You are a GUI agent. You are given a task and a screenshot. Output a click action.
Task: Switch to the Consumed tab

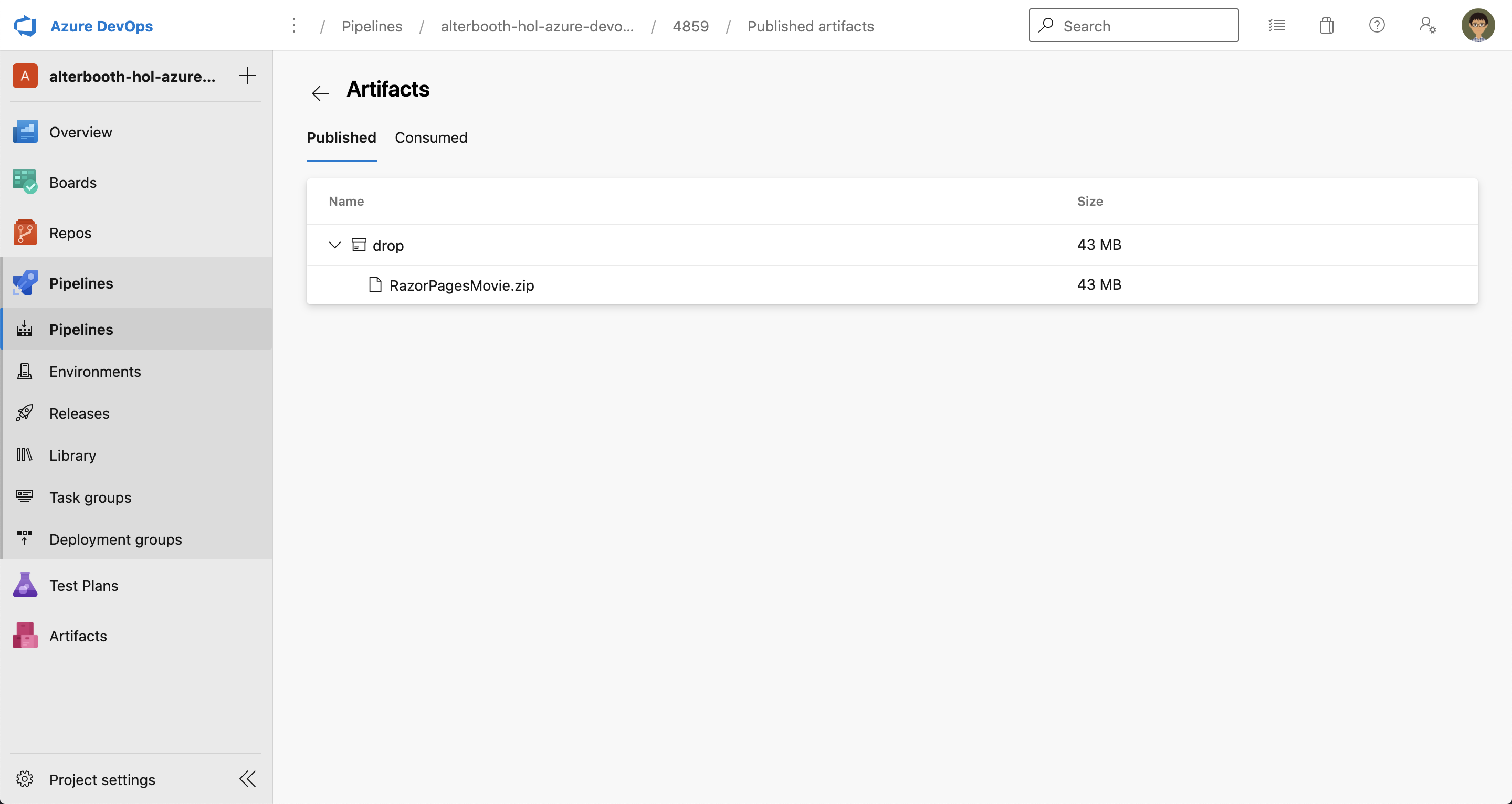pos(431,137)
